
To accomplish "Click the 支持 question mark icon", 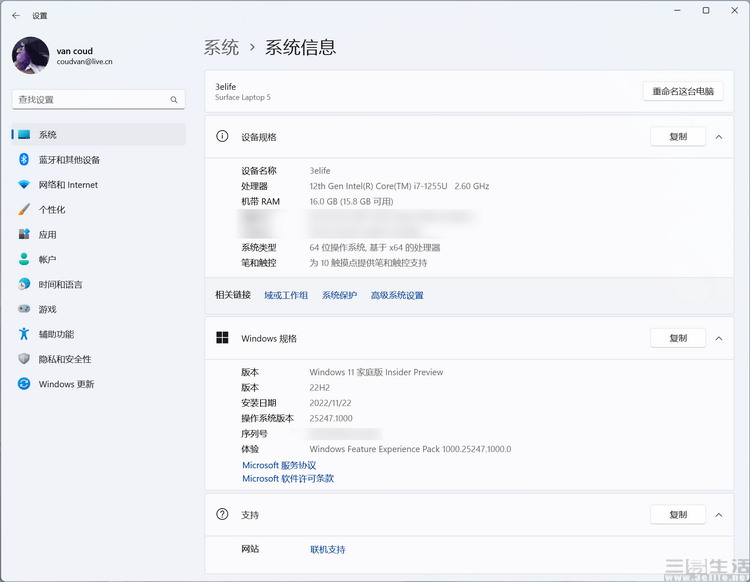I will click(x=222, y=514).
